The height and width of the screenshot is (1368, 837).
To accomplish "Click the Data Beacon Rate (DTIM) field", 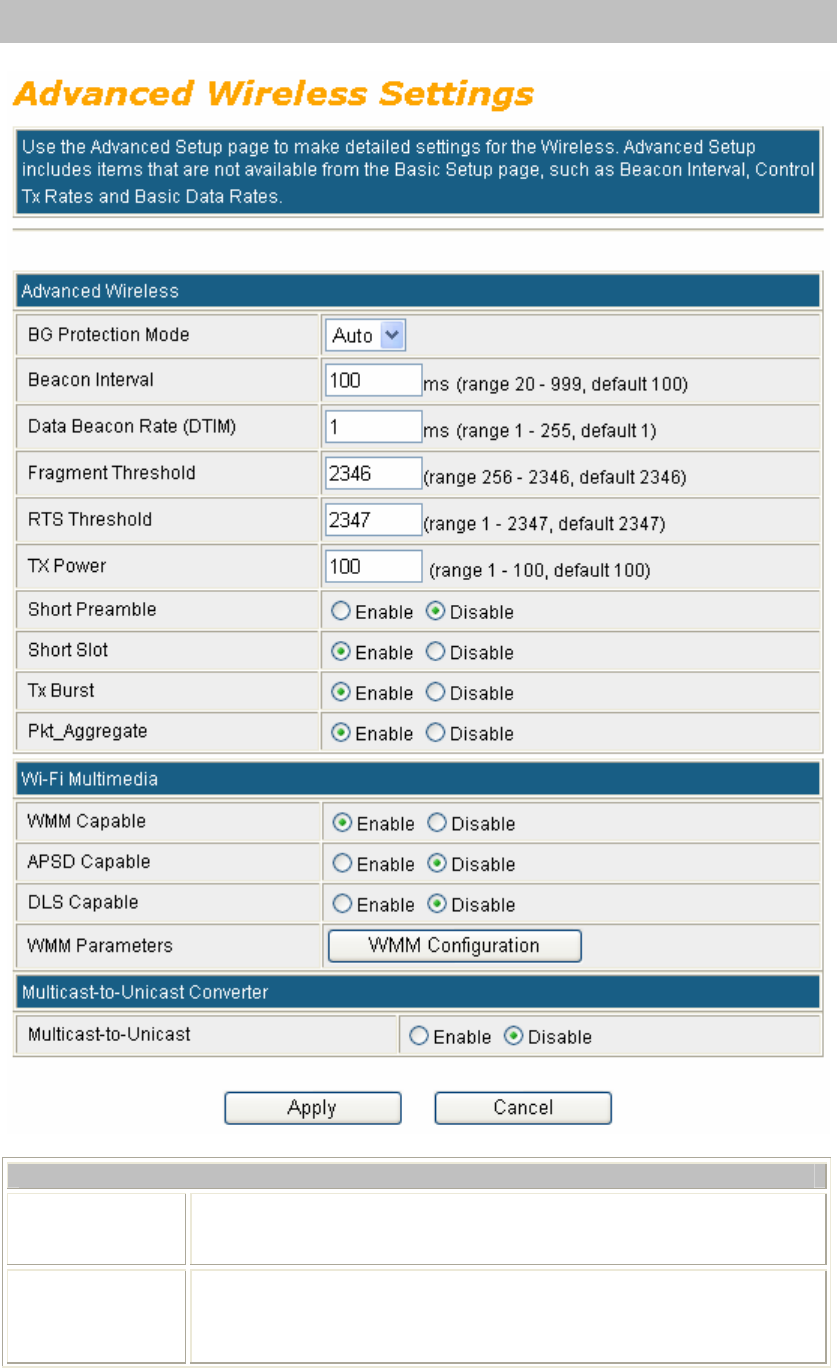I will pos(374,427).
